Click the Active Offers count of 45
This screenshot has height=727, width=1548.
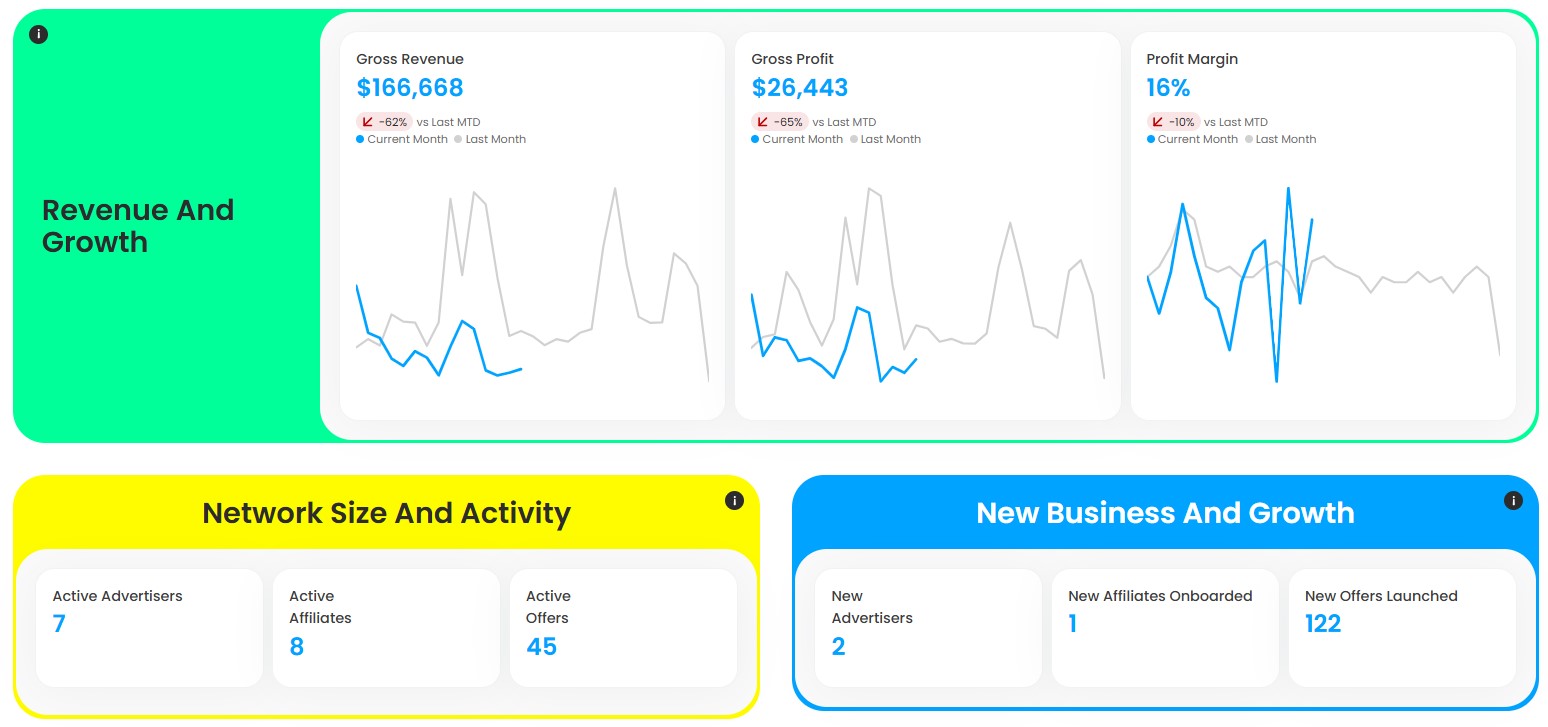click(542, 646)
